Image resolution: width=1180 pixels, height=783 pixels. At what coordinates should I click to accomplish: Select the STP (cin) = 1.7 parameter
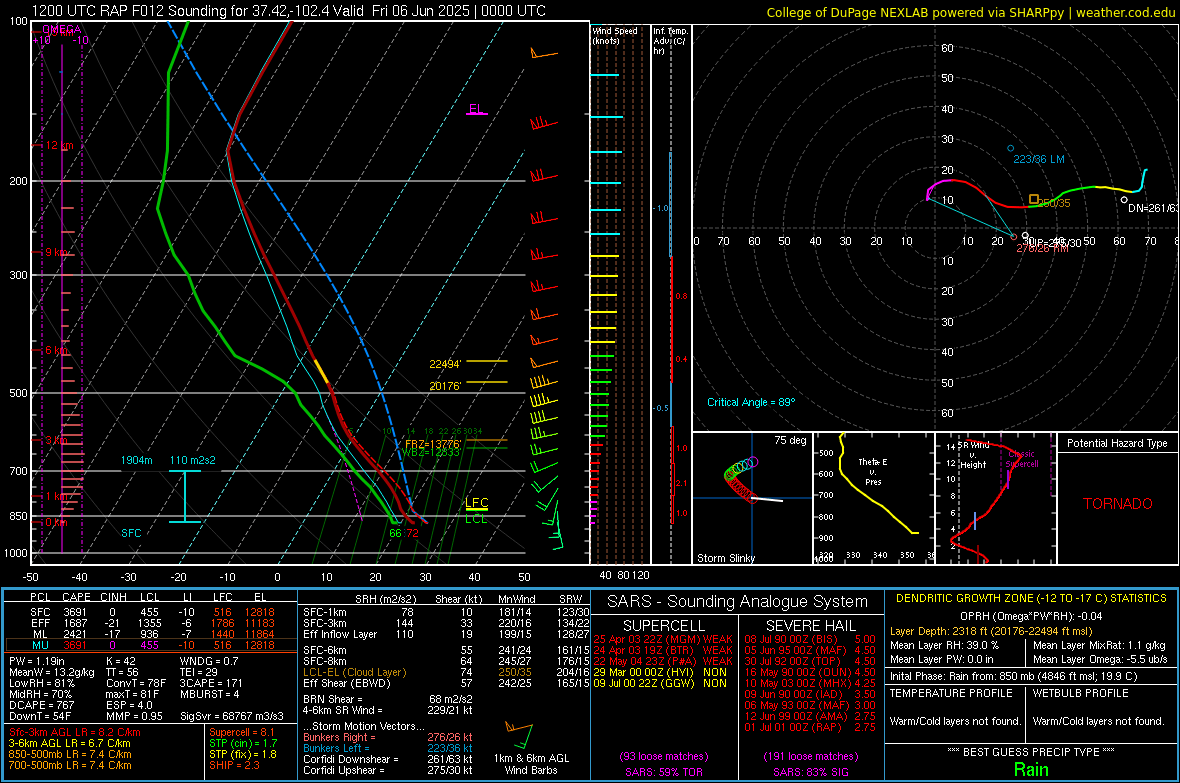coord(243,742)
